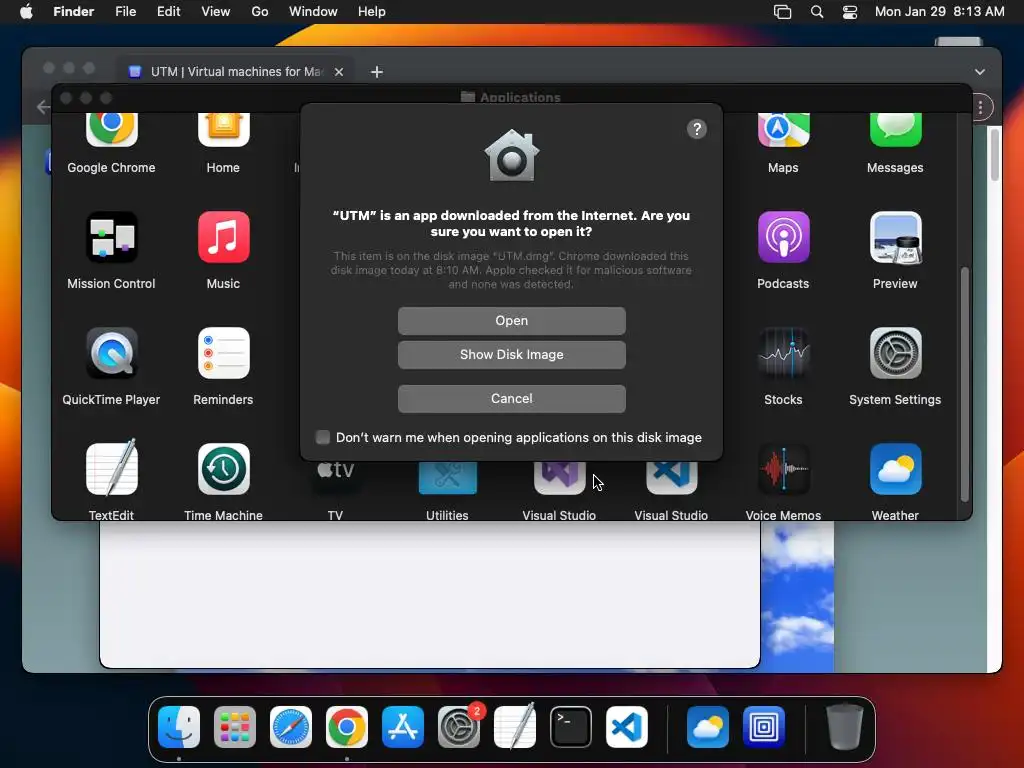Open System Settings in Dock with badge
Image resolution: width=1024 pixels, height=768 pixels.
[458, 727]
